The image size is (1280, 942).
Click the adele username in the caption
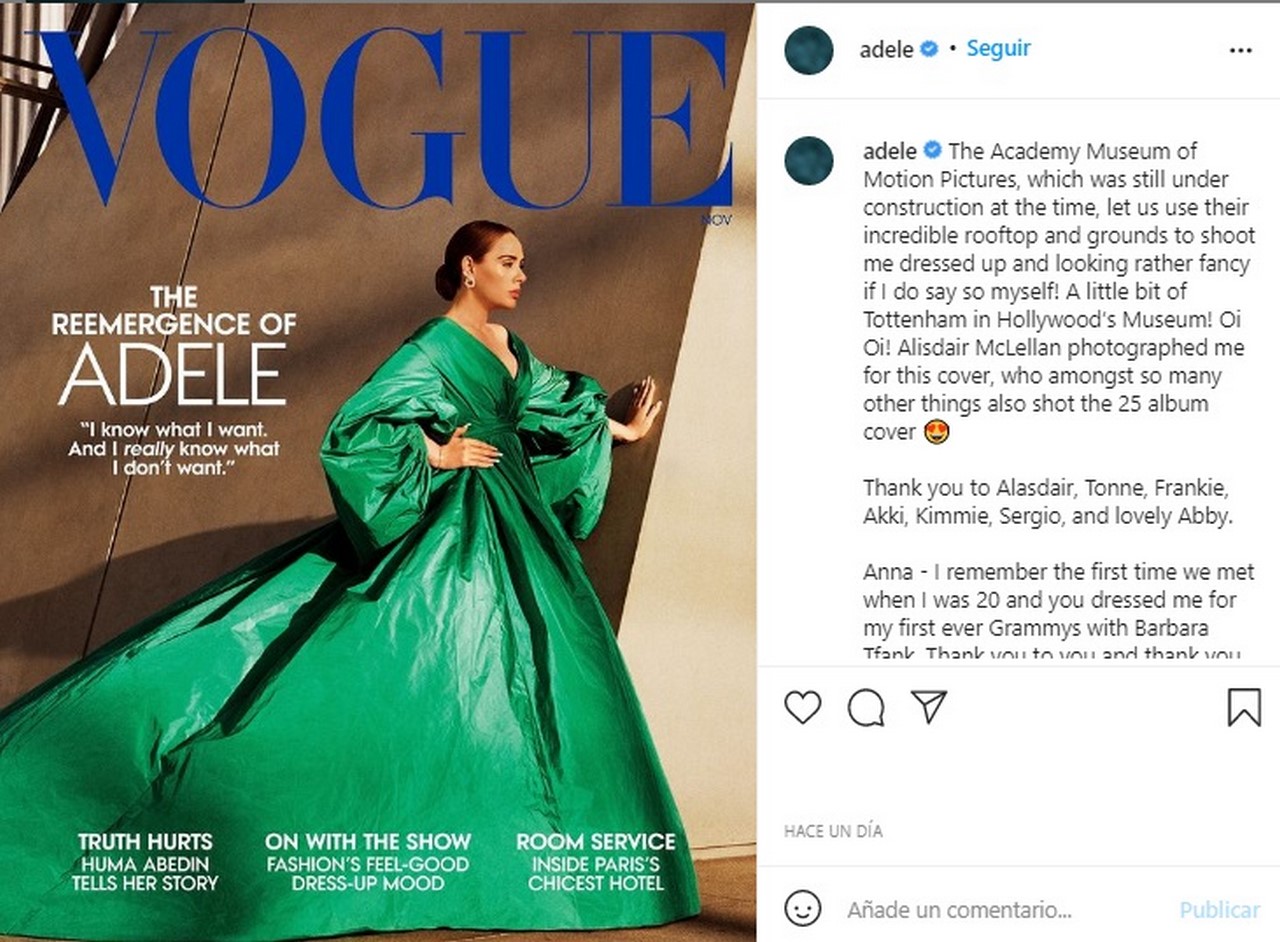click(890, 151)
